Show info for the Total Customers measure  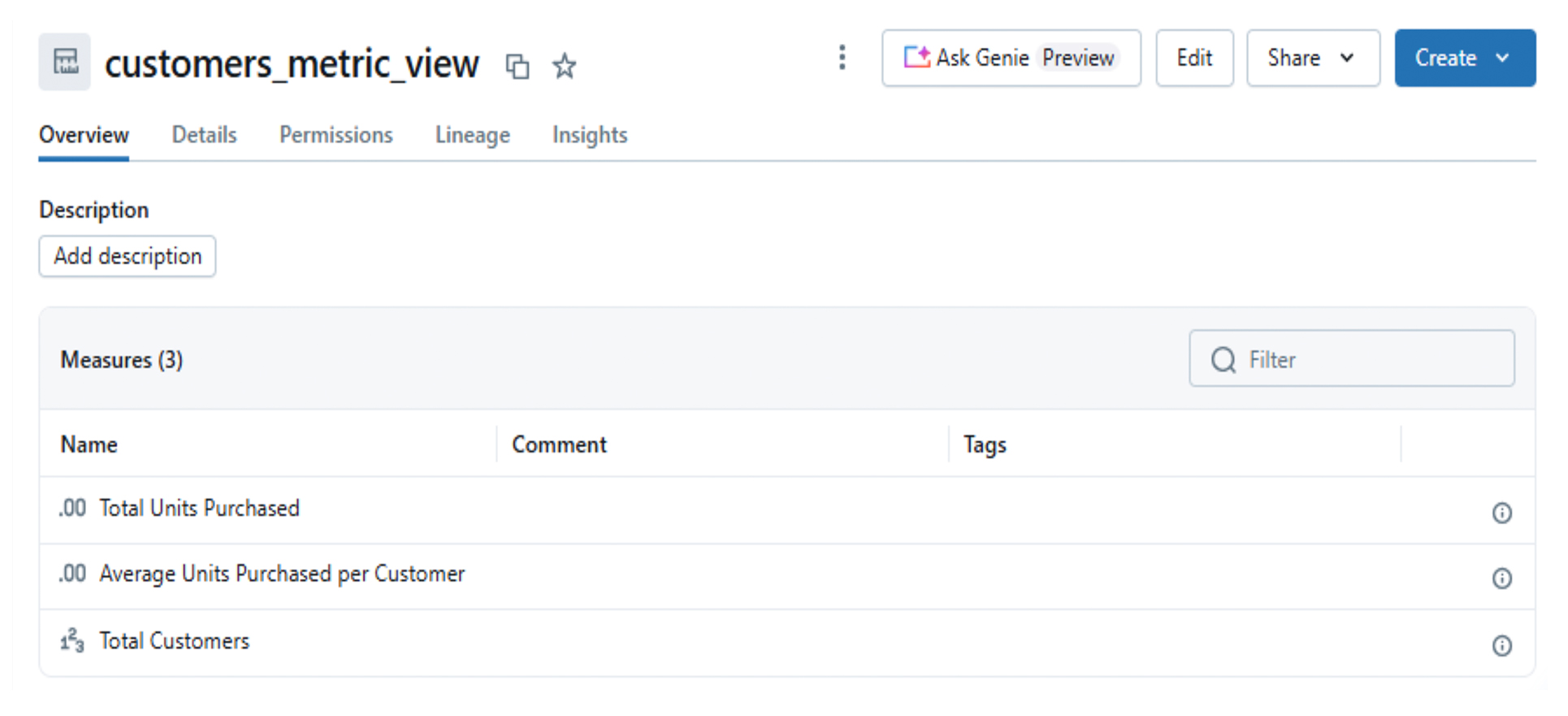tap(1501, 645)
